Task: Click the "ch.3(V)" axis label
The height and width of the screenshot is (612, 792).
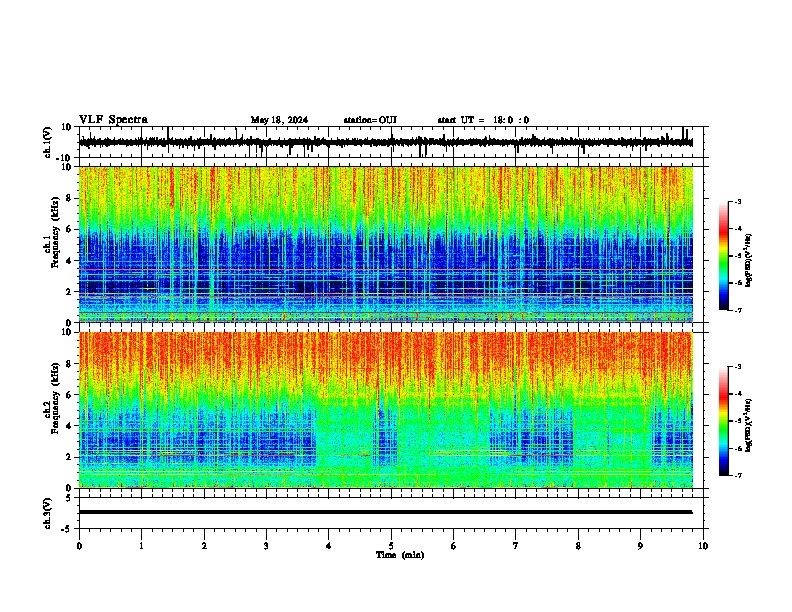Action: (47, 513)
